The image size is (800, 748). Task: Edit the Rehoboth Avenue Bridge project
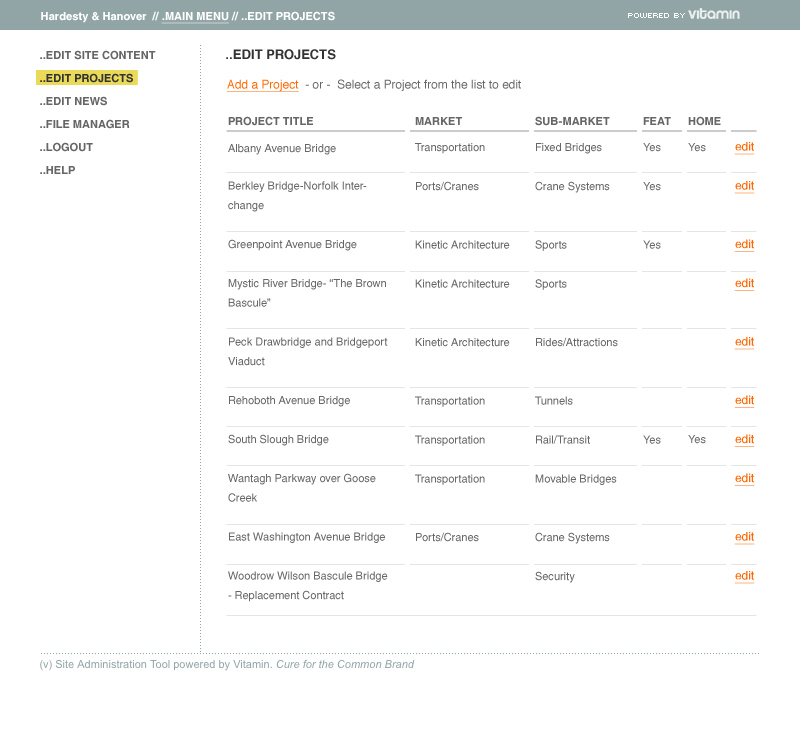pyautogui.click(x=744, y=401)
